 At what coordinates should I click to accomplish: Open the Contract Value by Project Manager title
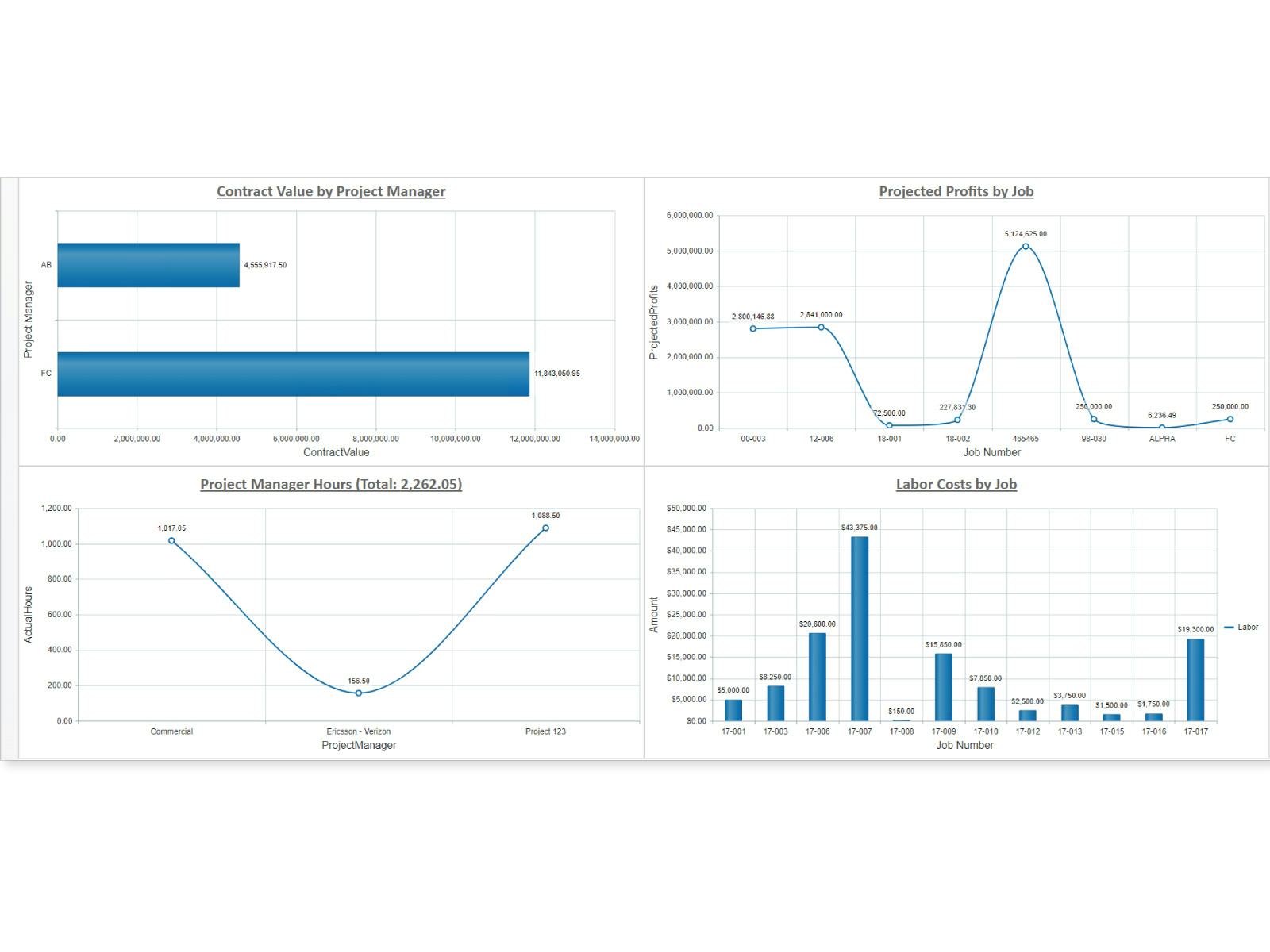(331, 191)
